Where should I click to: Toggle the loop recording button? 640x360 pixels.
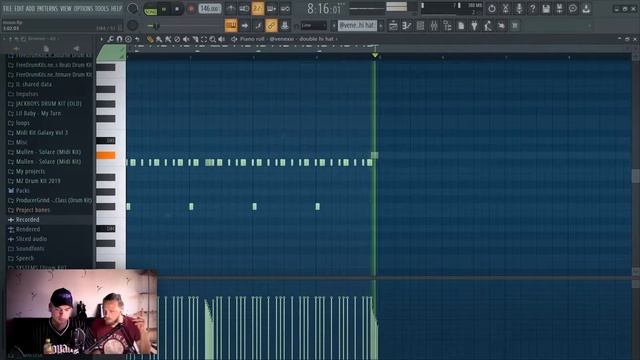pyautogui.click(x=285, y=9)
